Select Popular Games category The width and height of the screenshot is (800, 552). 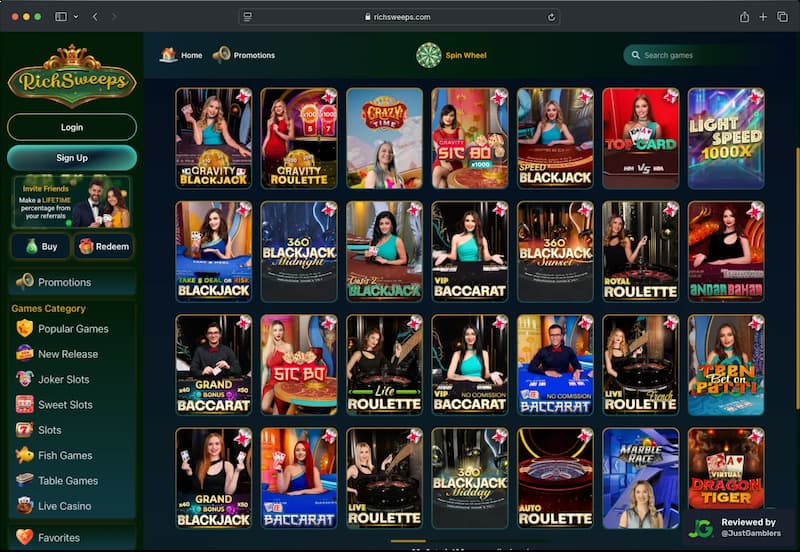coord(73,329)
